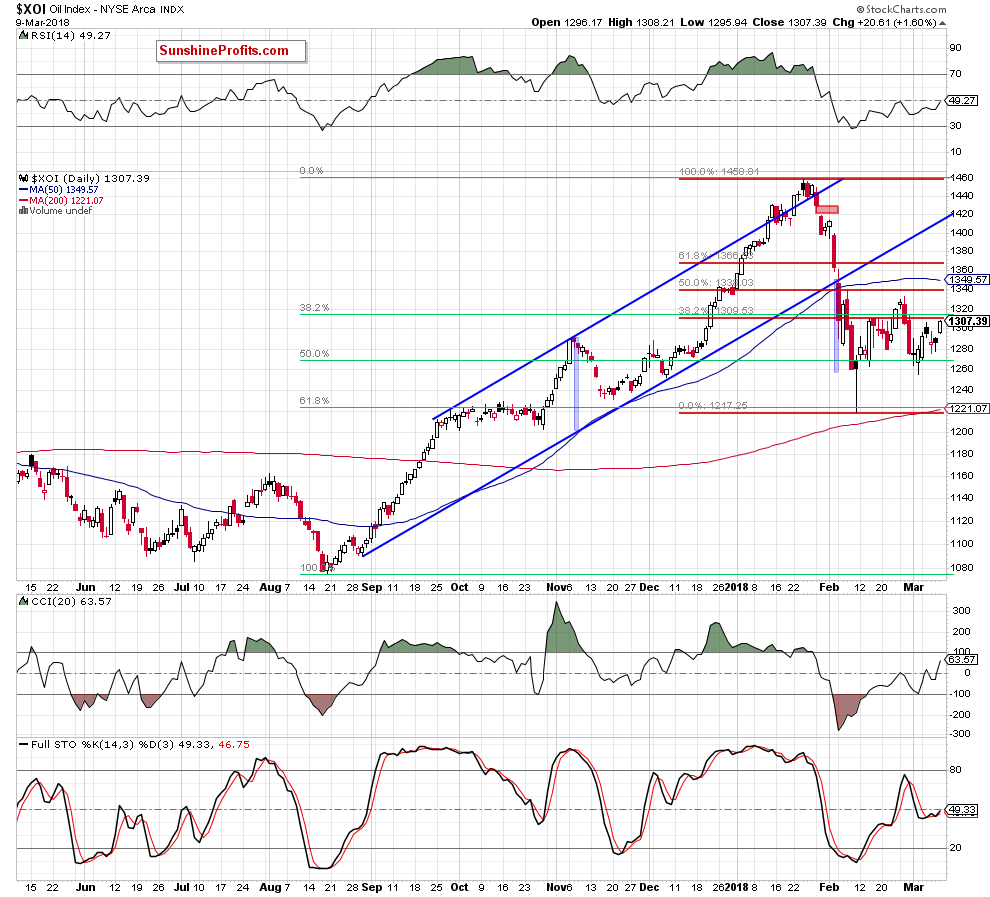The image size is (990, 897).
Task: Click the Sep label on the price-panel axis
Action: [372, 587]
